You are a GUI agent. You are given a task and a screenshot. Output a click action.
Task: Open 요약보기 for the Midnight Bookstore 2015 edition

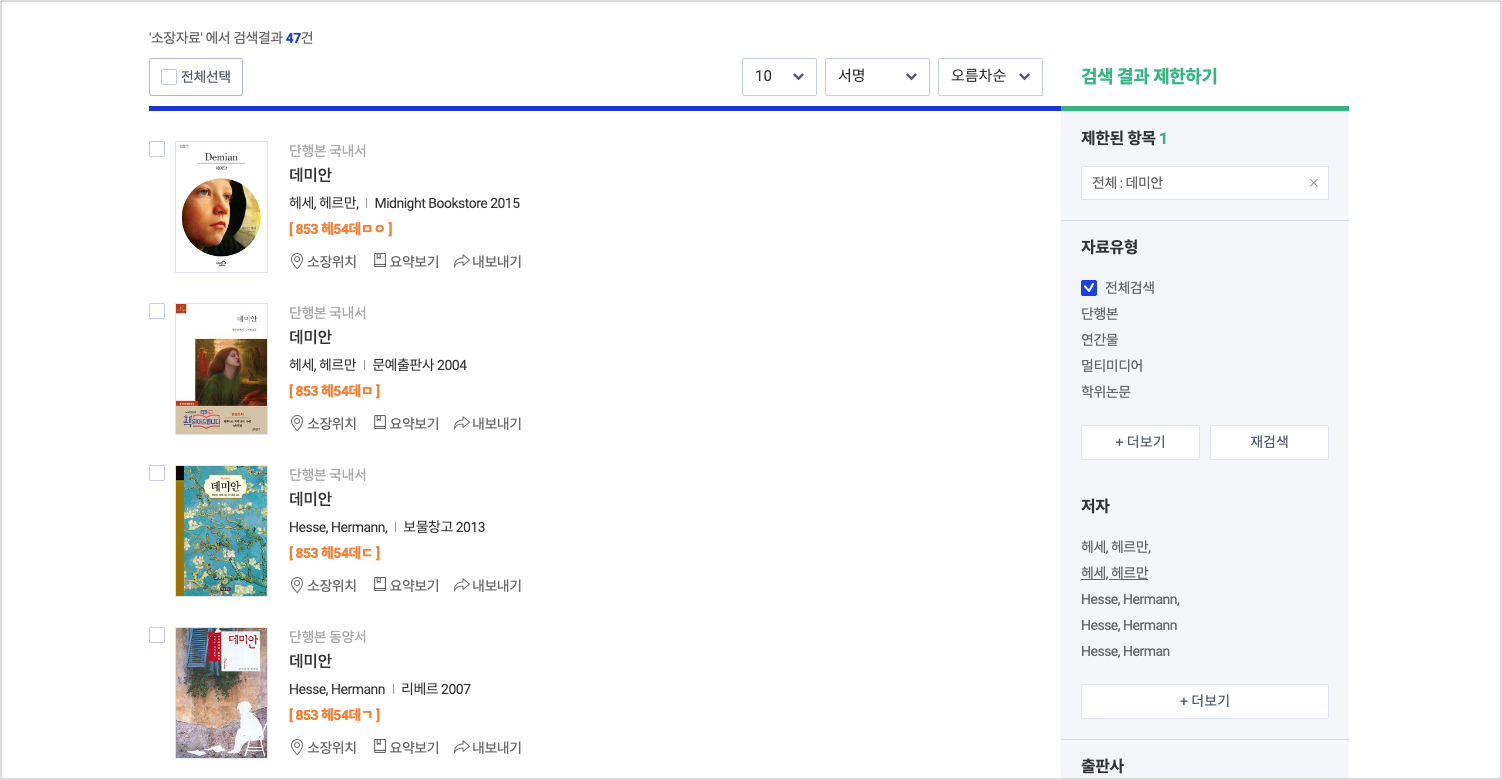pos(406,261)
